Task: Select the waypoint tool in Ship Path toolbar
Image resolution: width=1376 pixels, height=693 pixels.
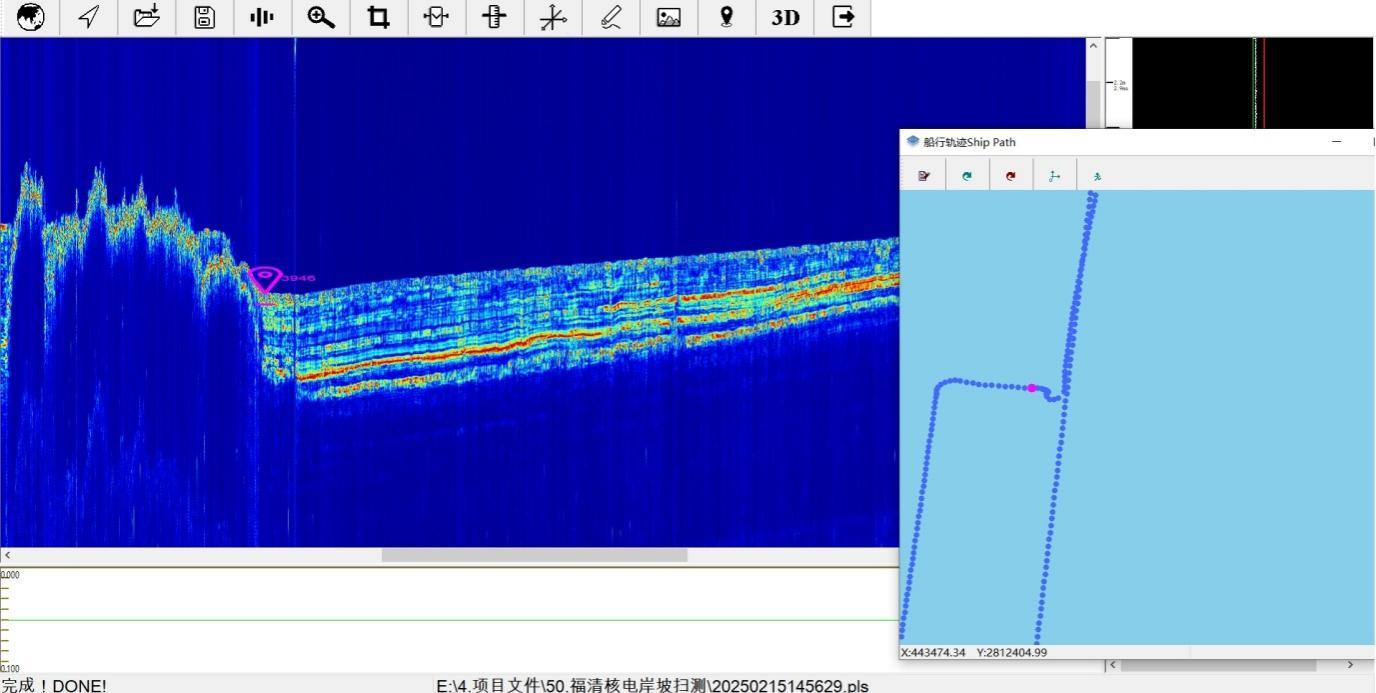Action: (1054, 175)
